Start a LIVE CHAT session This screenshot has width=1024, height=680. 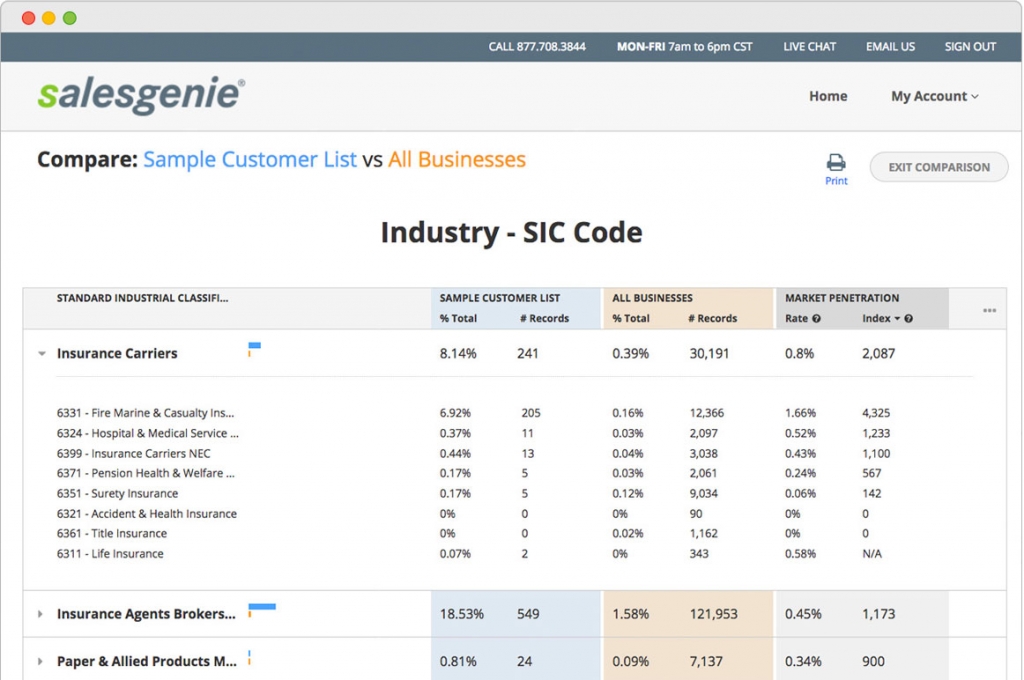(809, 46)
